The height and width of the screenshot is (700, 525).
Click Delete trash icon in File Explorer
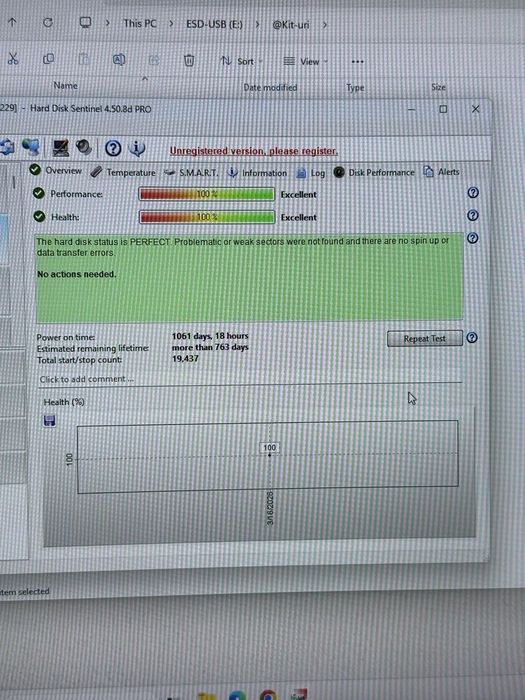pyautogui.click(x=189, y=60)
